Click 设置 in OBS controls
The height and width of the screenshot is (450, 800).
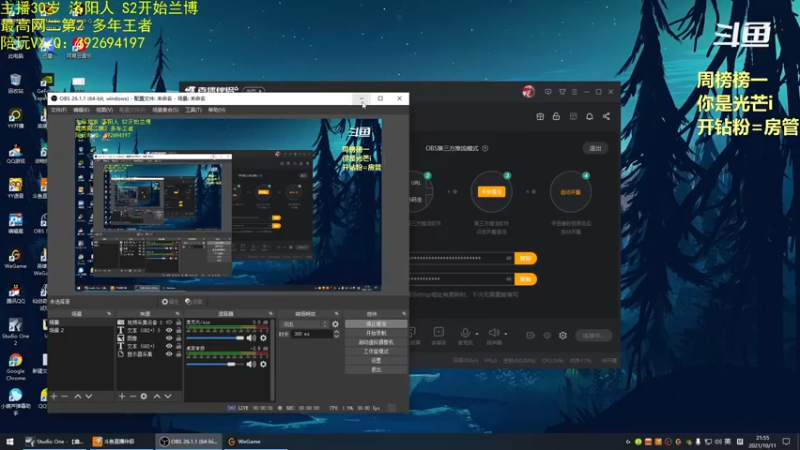[x=376, y=360]
